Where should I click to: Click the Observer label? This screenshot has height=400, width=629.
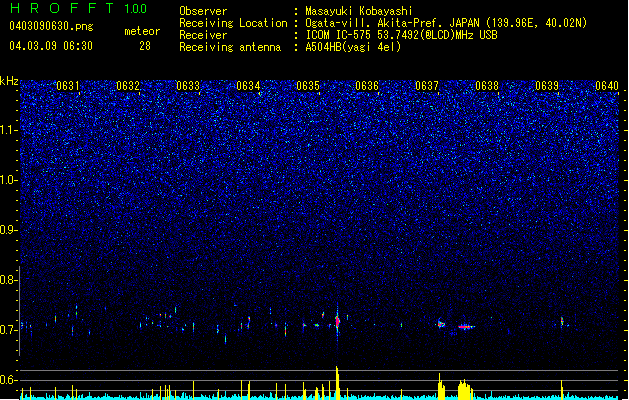(203, 11)
